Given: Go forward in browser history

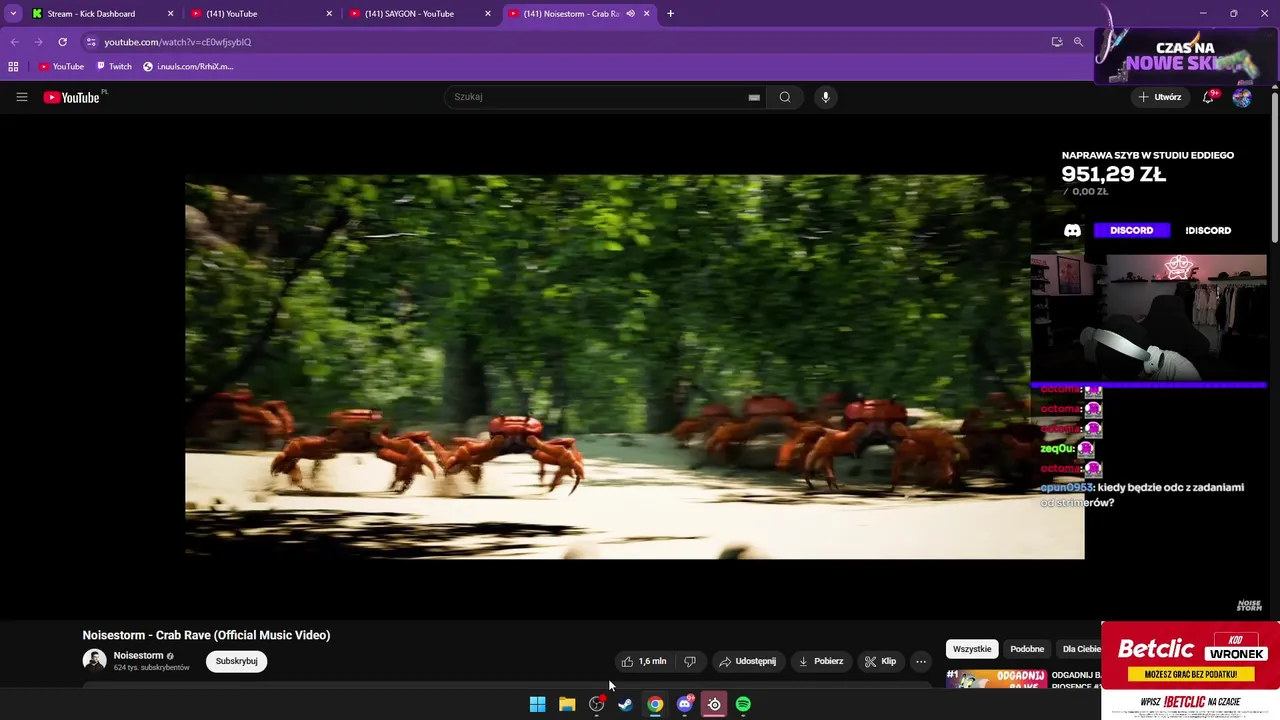Looking at the screenshot, I should pyautogui.click(x=38, y=42).
